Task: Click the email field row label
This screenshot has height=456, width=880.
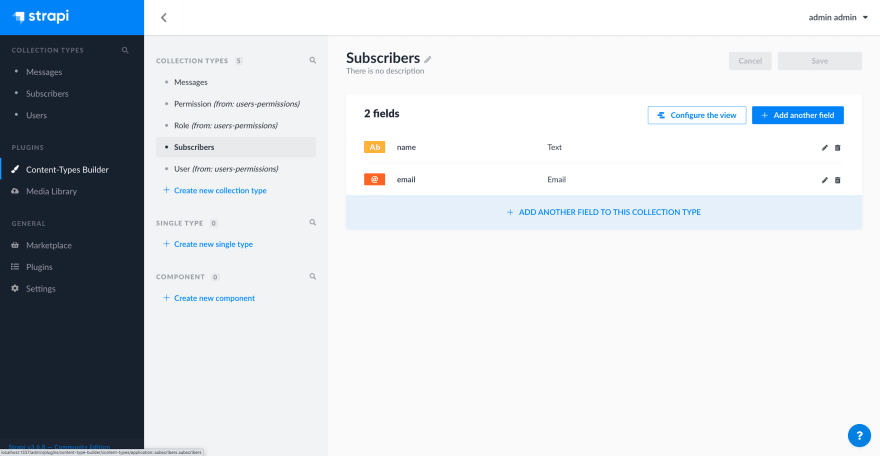Action: (406, 179)
